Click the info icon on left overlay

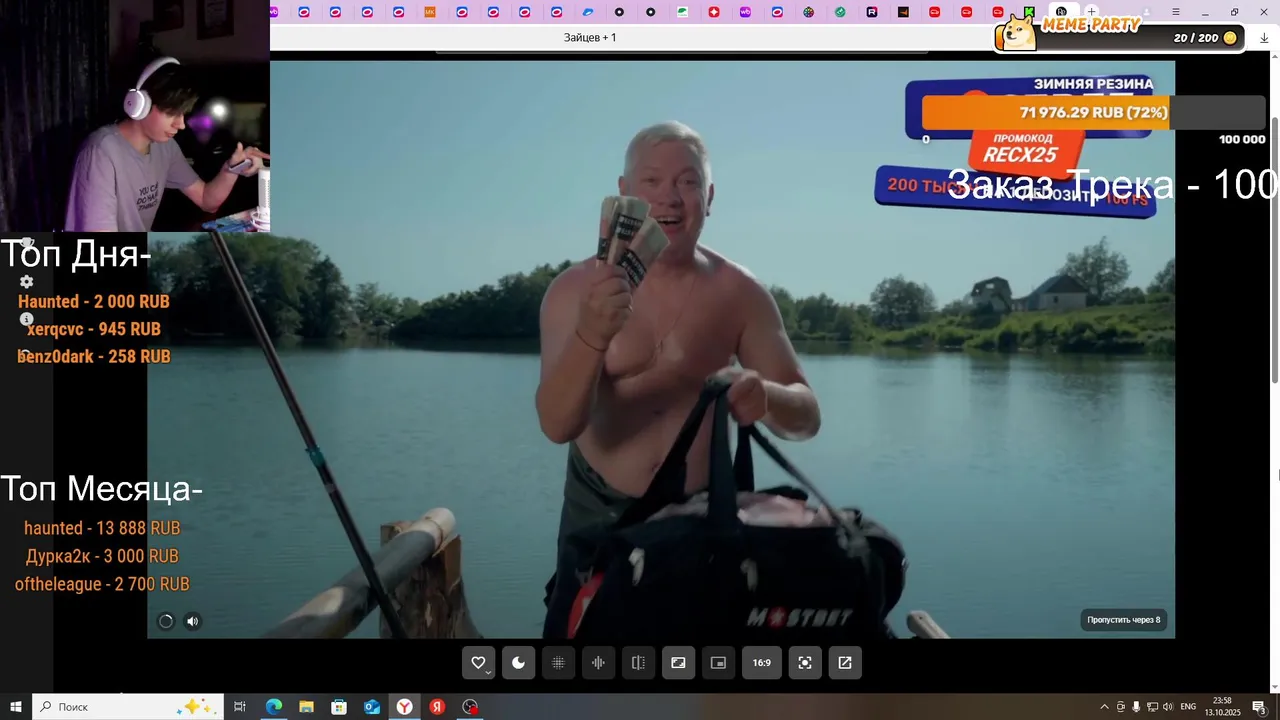27,319
